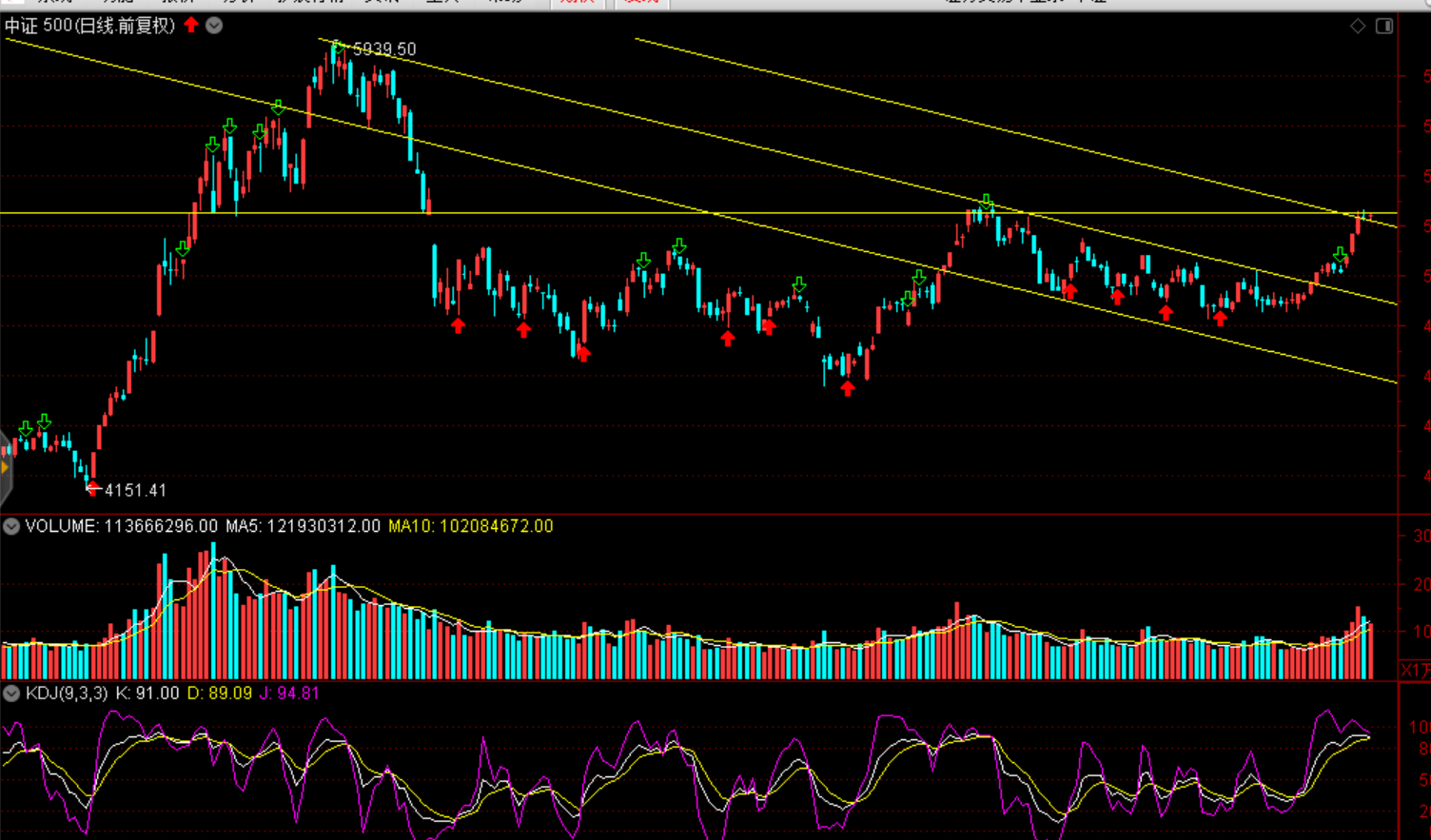
Task: Expand the VOLUME indicator options menu
Action: coord(11,526)
